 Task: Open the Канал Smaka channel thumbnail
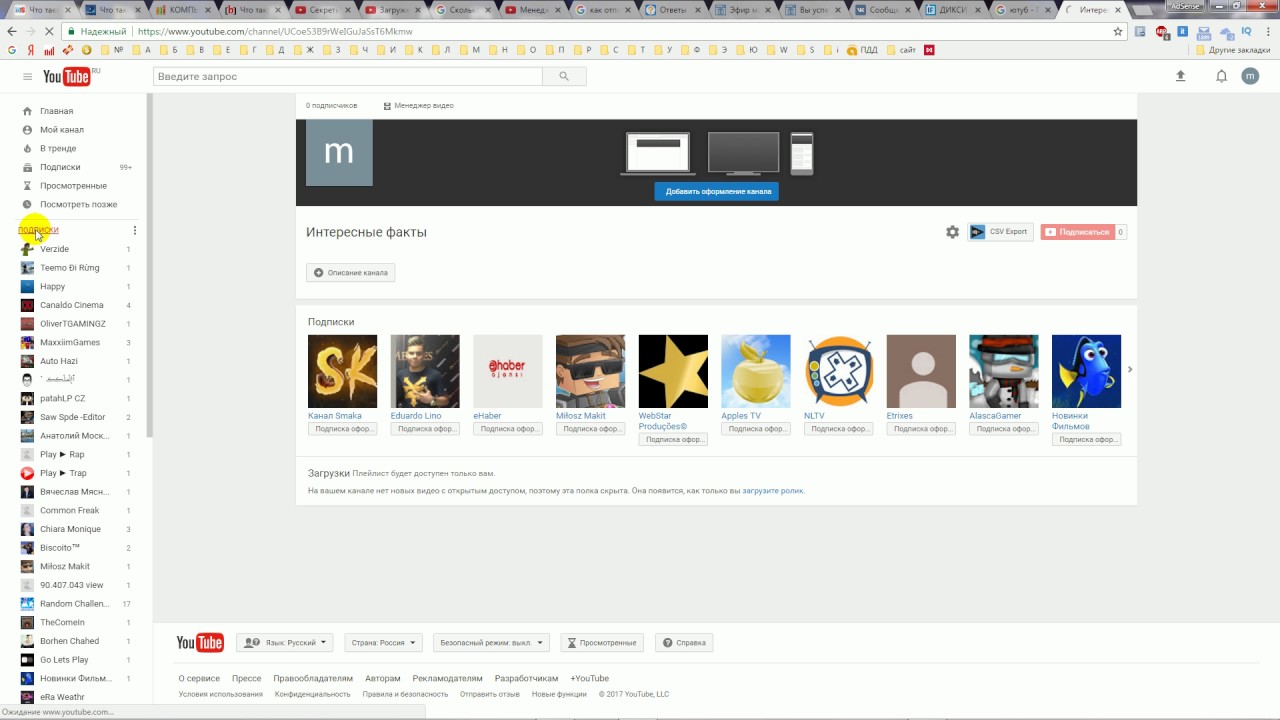tap(342, 371)
